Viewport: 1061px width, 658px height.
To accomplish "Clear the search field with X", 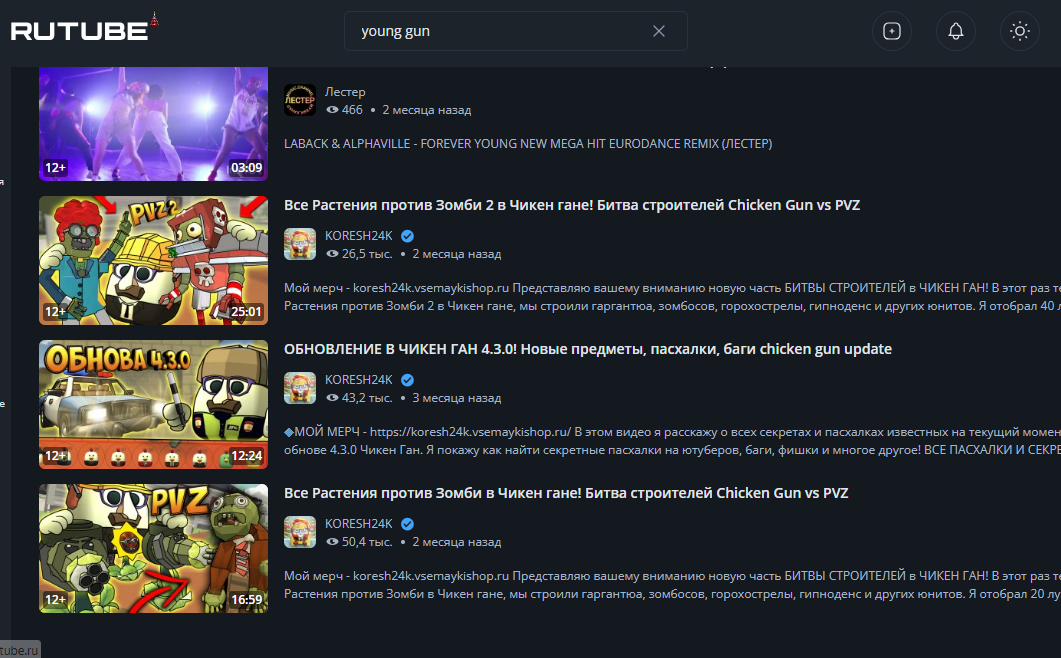I will (658, 31).
